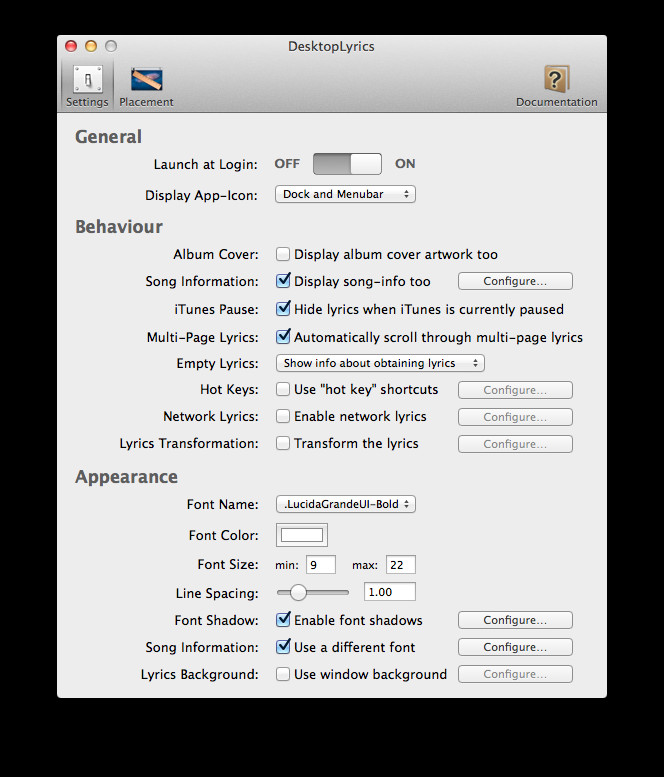Toggle the Launch at Login switch
Viewport: 664px width, 777px height.
347,164
